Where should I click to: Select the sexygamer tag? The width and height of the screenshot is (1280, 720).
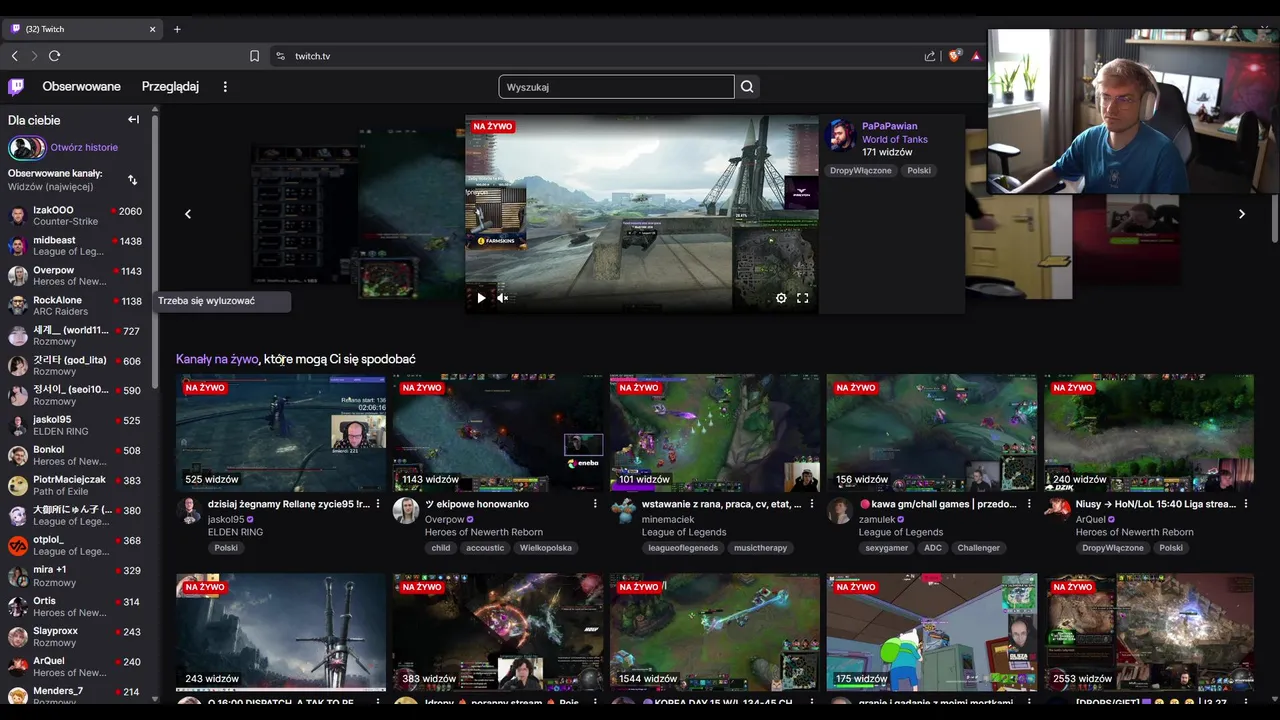click(x=886, y=548)
